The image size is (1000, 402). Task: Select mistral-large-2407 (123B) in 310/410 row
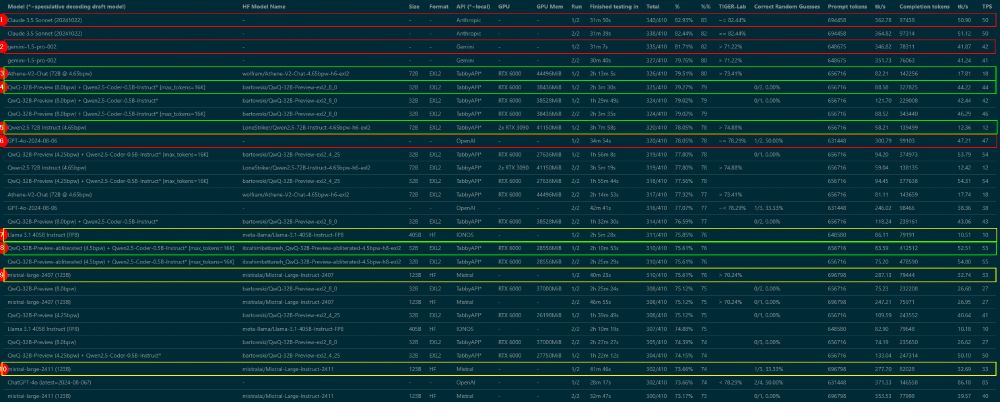(x=38, y=275)
